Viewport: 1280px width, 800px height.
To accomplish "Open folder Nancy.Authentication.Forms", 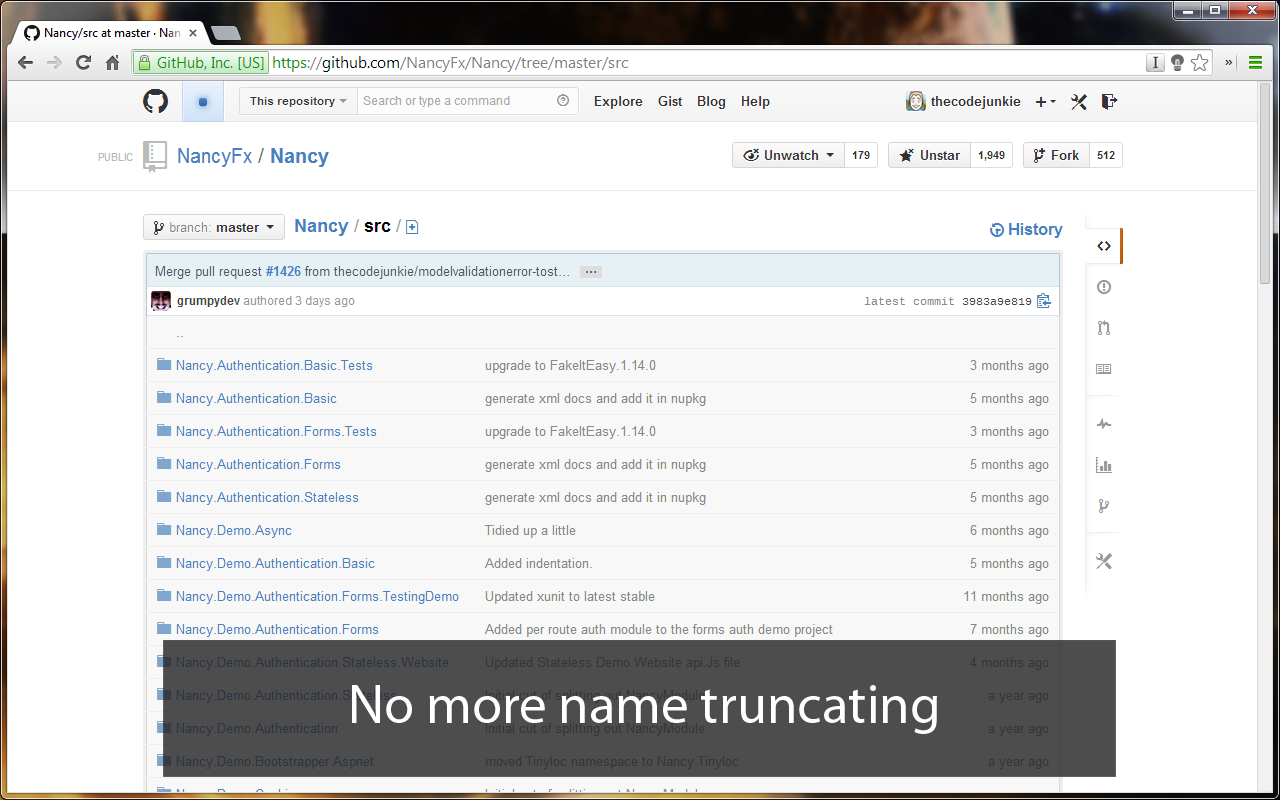I will click(258, 464).
